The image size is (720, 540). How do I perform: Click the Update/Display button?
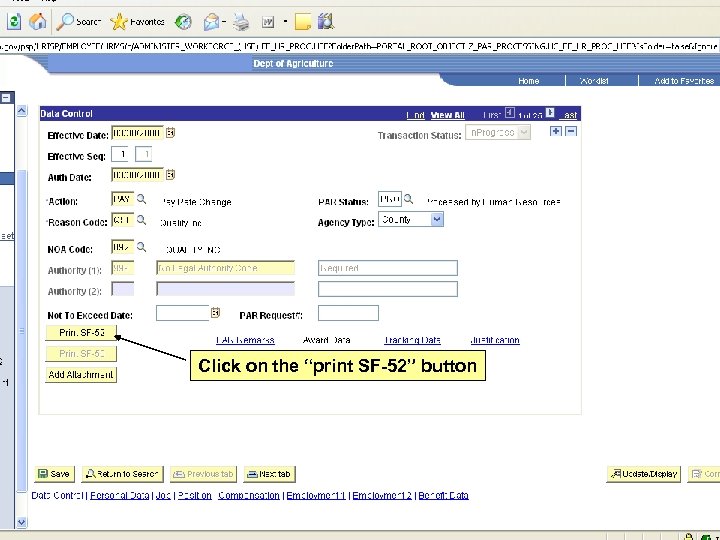tap(644, 474)
